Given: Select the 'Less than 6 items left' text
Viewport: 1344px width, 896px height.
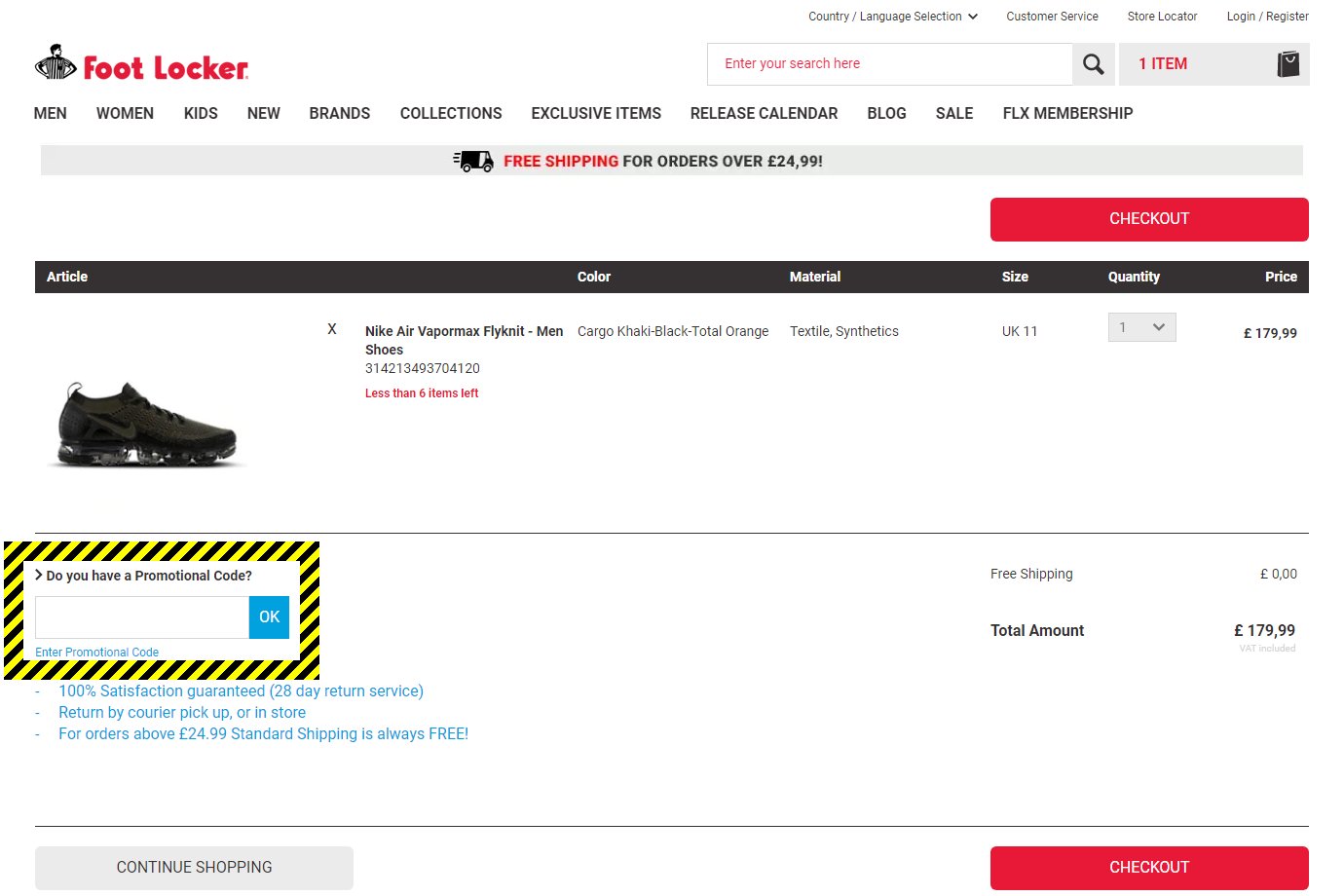Looking at the screenshot, I should (422, 393).
